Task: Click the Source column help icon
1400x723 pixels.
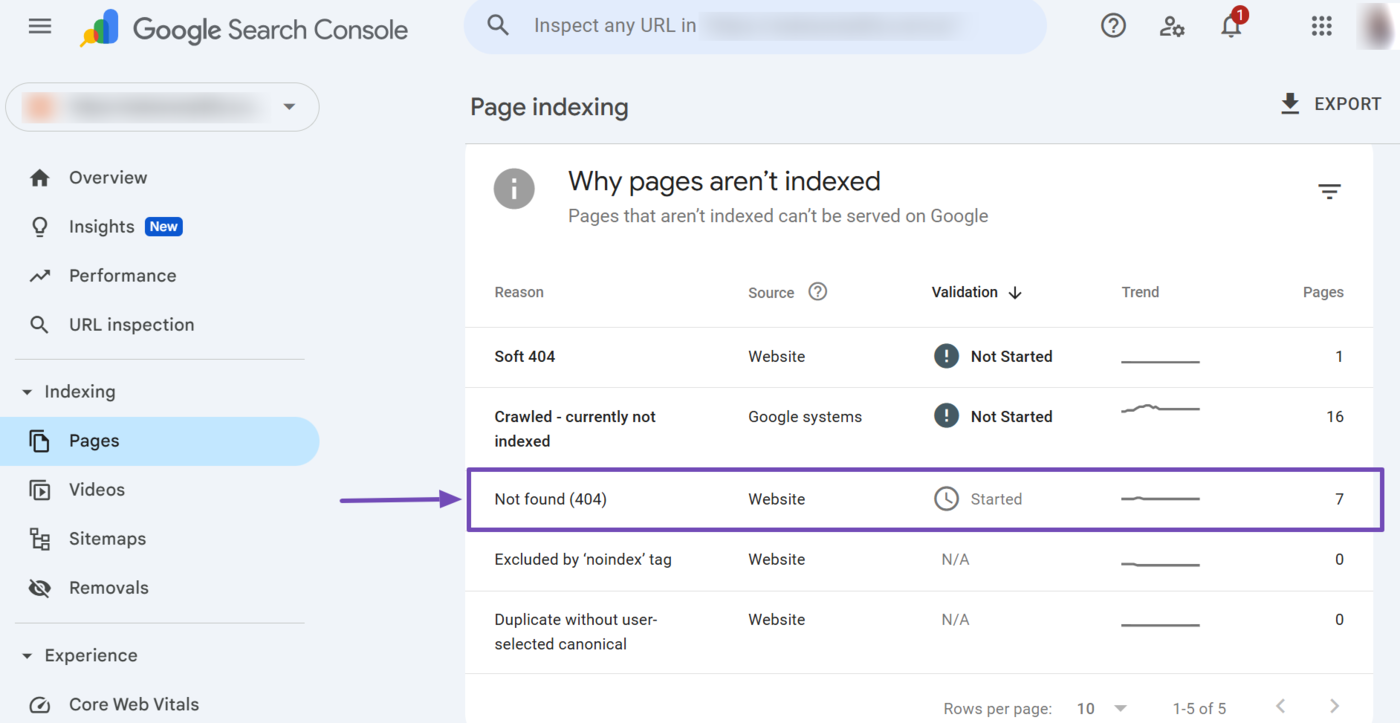Action: pyautogui.click(x=817, y=292)
